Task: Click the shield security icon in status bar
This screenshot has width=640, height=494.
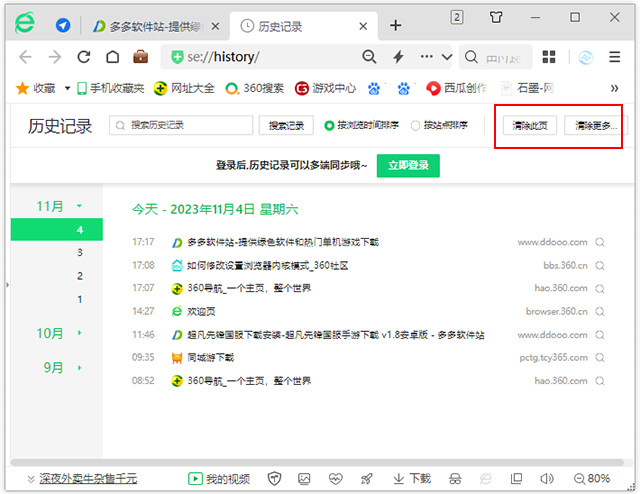Action: click(274, 478)
